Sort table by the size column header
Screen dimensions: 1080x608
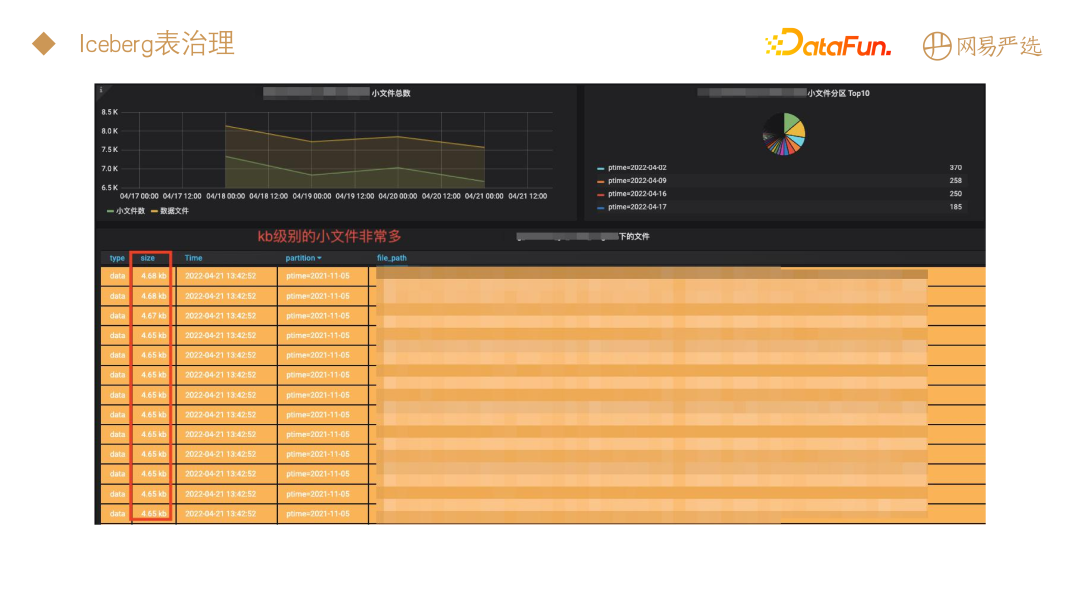[147, 258]
